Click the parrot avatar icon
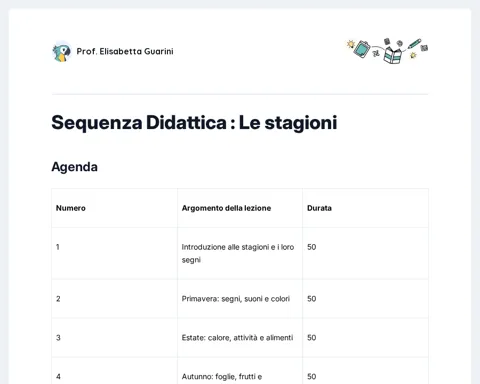Screen dimensions: 480x384 pos(62,52)
